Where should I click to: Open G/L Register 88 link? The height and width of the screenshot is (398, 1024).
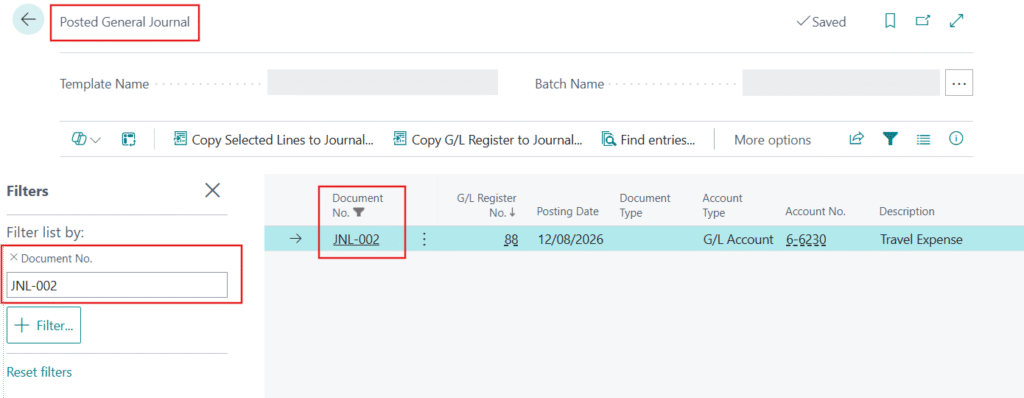tap(511, 239)
